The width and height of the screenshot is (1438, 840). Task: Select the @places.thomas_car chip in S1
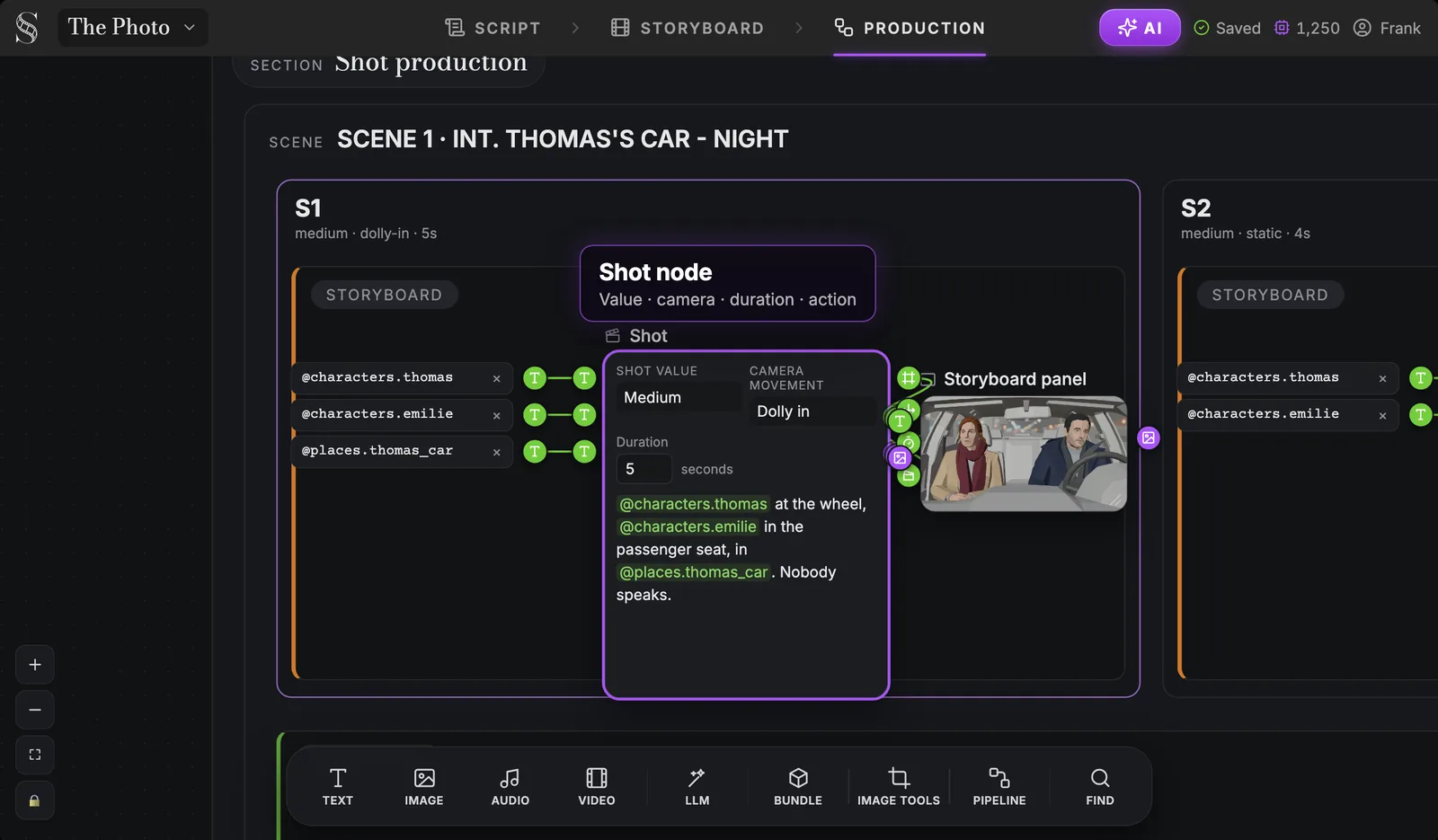click(402, 452)
